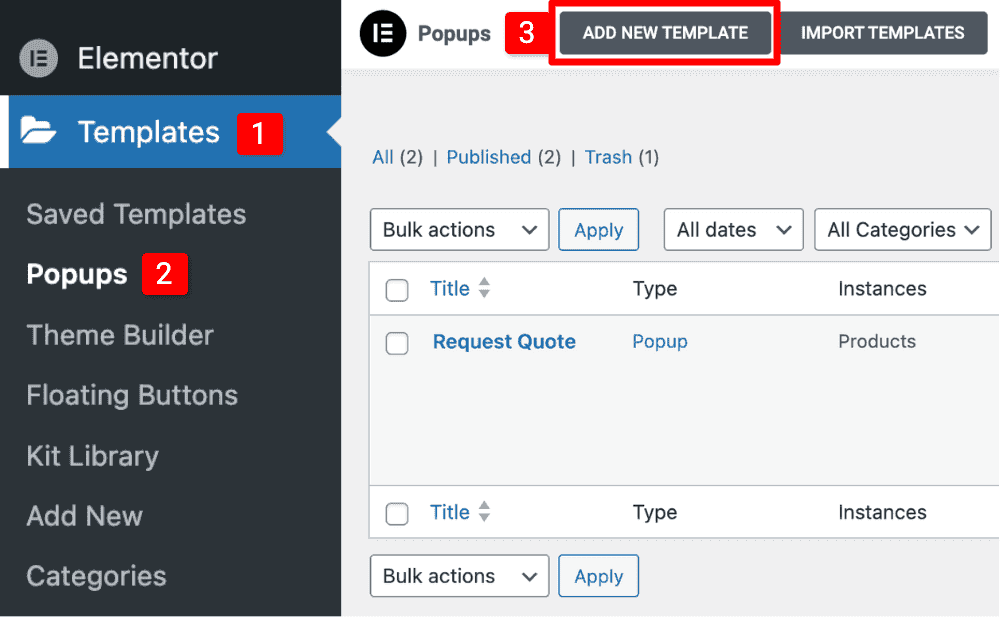The width and height of the screenshot is (1000, 618).
Task: Click the Import Templates button
Action: (x=883, y=33)
